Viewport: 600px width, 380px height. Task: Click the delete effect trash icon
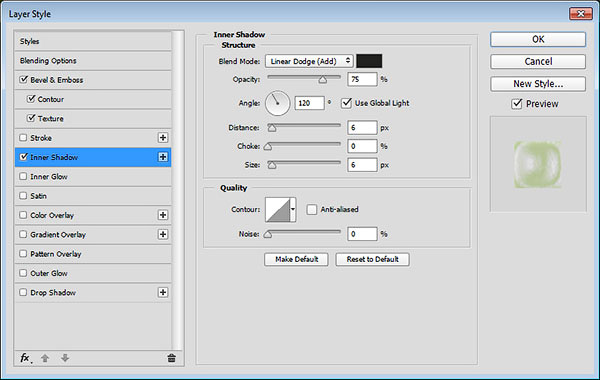pyautogui.click(x=171, y=358)
